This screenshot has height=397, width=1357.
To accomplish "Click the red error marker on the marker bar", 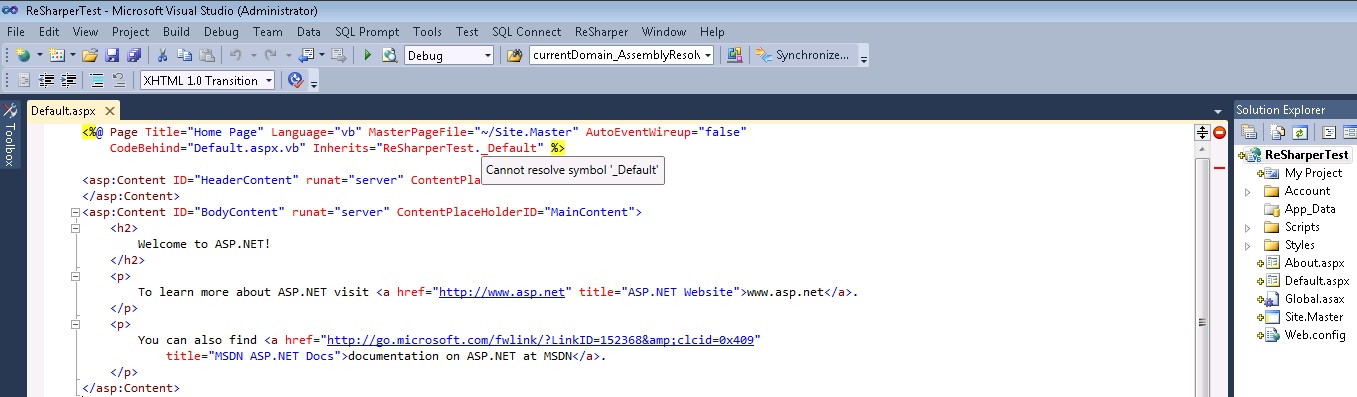I will [x=1220, y=168].
